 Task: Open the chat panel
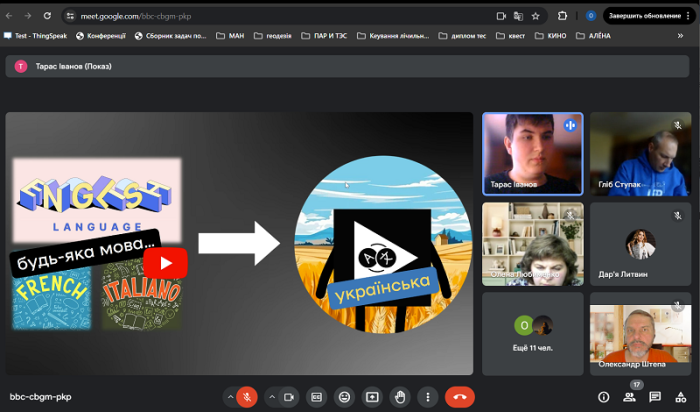click(655, 397)
